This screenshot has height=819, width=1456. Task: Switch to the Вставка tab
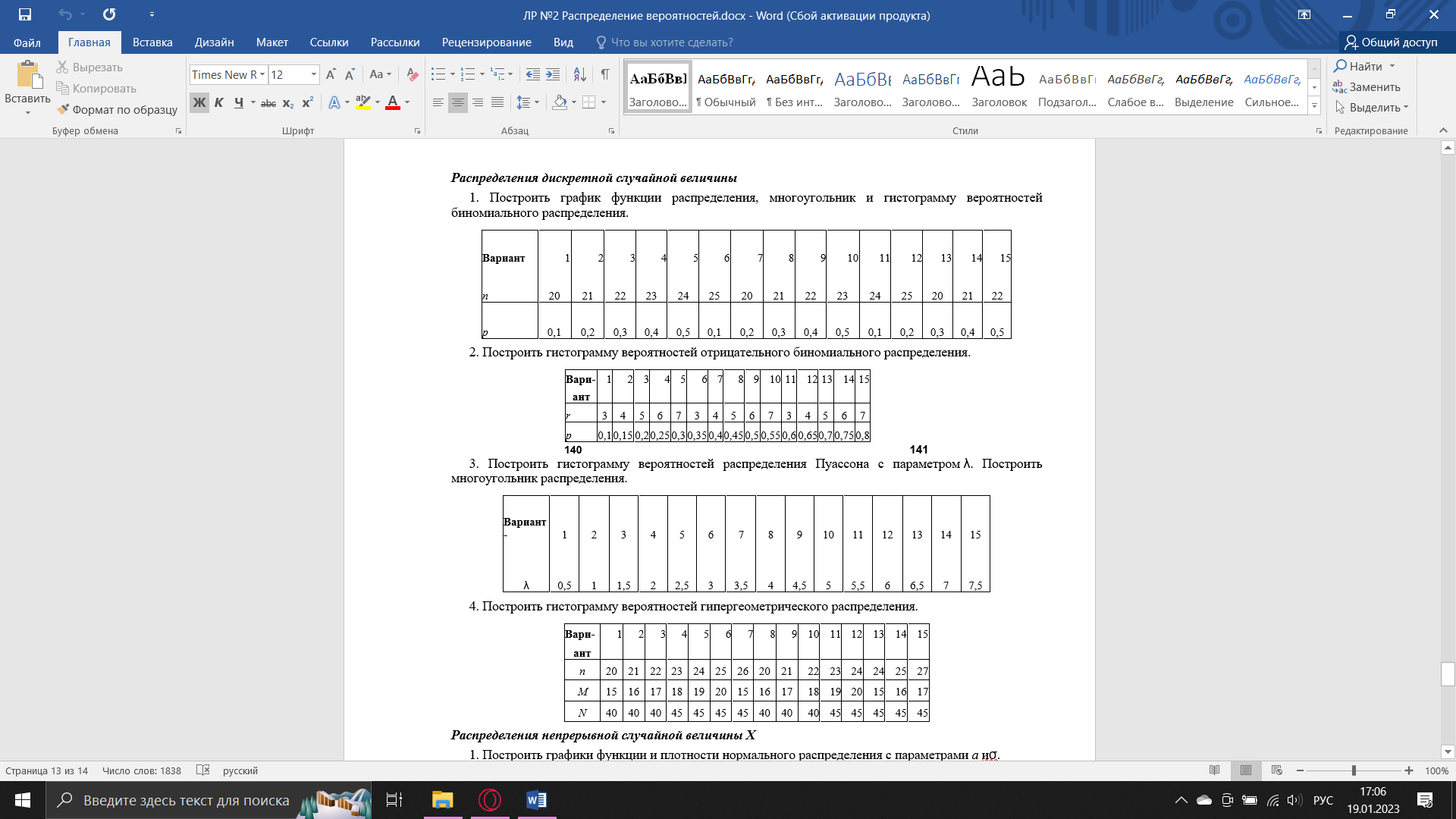tap(152, 42)
